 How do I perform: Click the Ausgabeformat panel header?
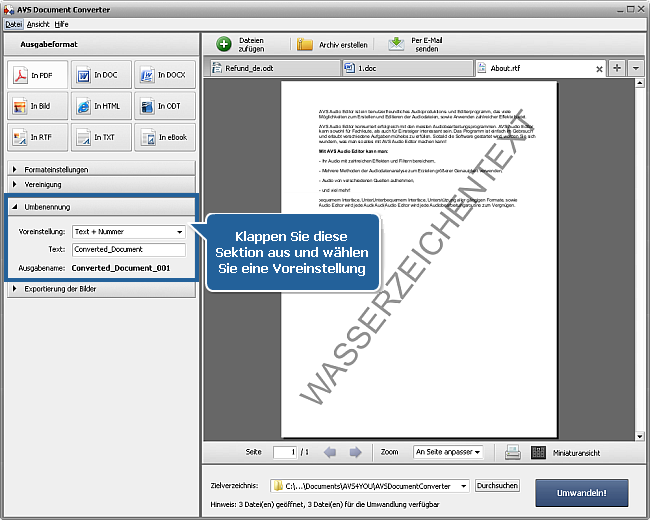pos(102,44)
